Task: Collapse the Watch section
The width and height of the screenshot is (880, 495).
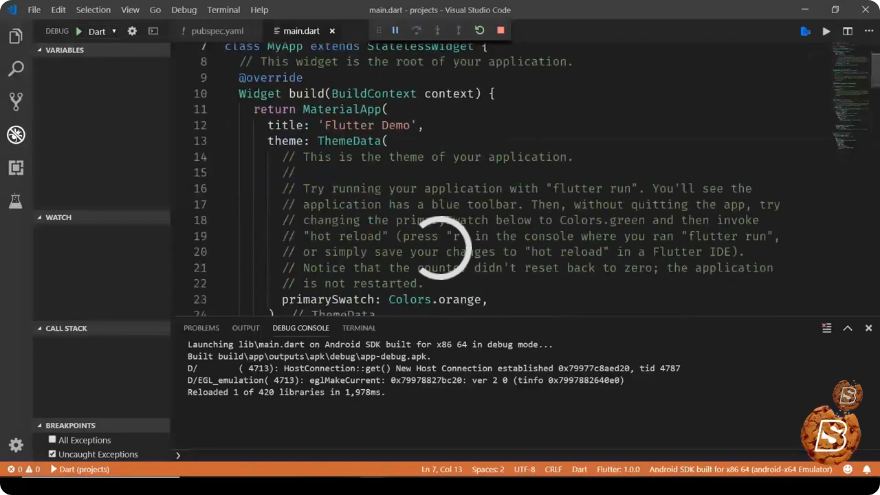Action: pyautogui.click(x=102, y=217)
